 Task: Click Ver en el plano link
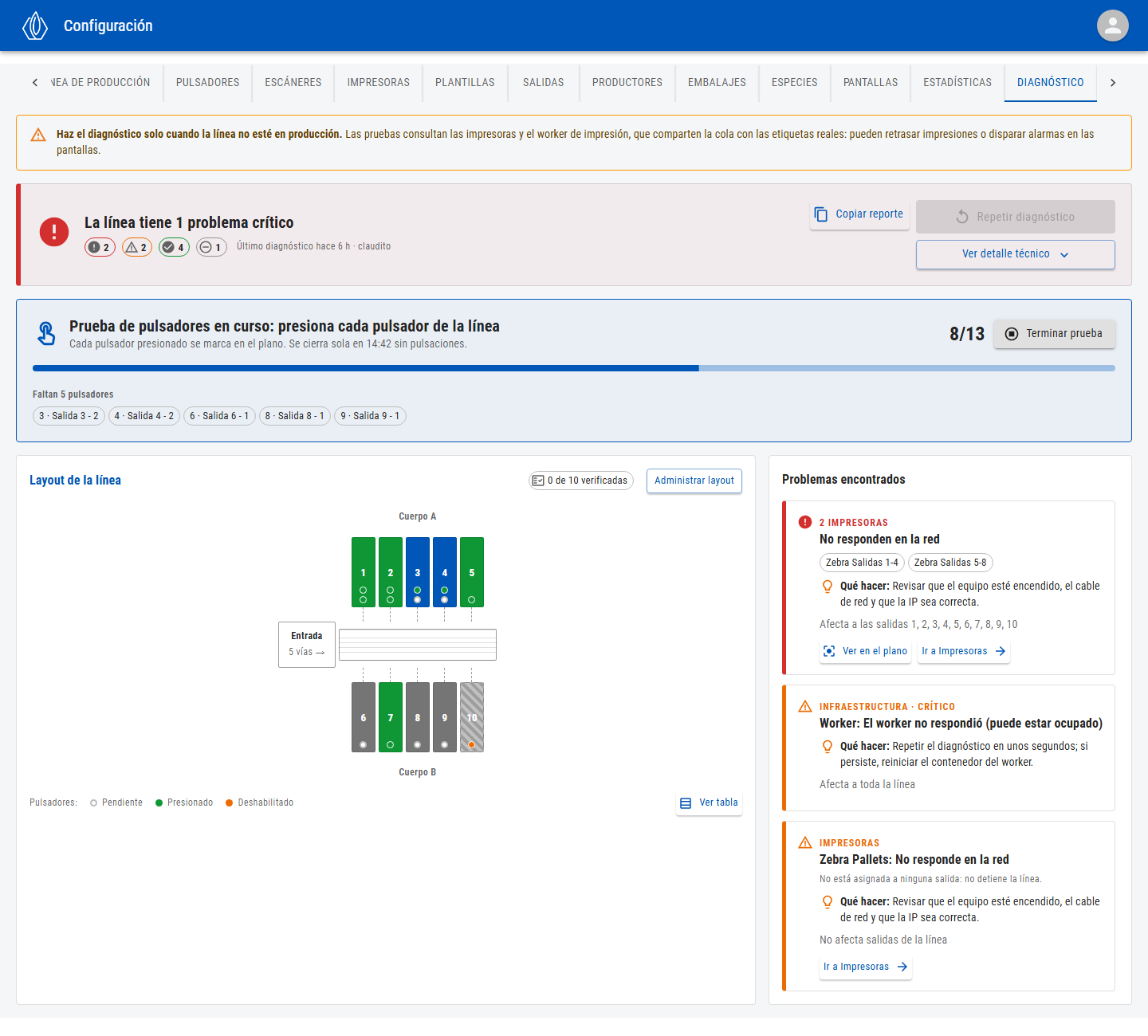pos(866,651)
